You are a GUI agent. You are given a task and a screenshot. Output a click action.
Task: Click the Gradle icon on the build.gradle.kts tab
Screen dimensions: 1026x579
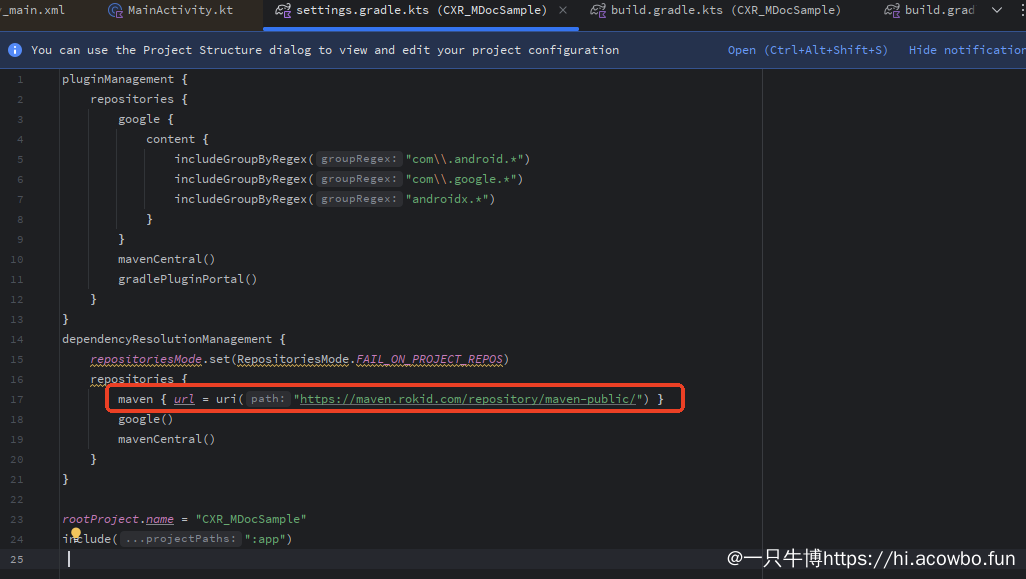(x=598, y=10)
